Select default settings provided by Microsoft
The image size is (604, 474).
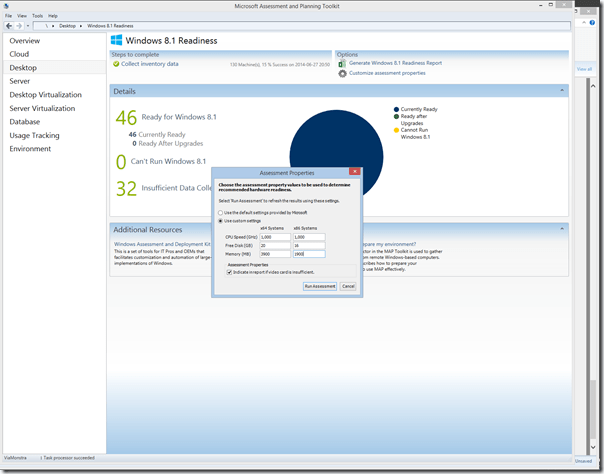221,213
